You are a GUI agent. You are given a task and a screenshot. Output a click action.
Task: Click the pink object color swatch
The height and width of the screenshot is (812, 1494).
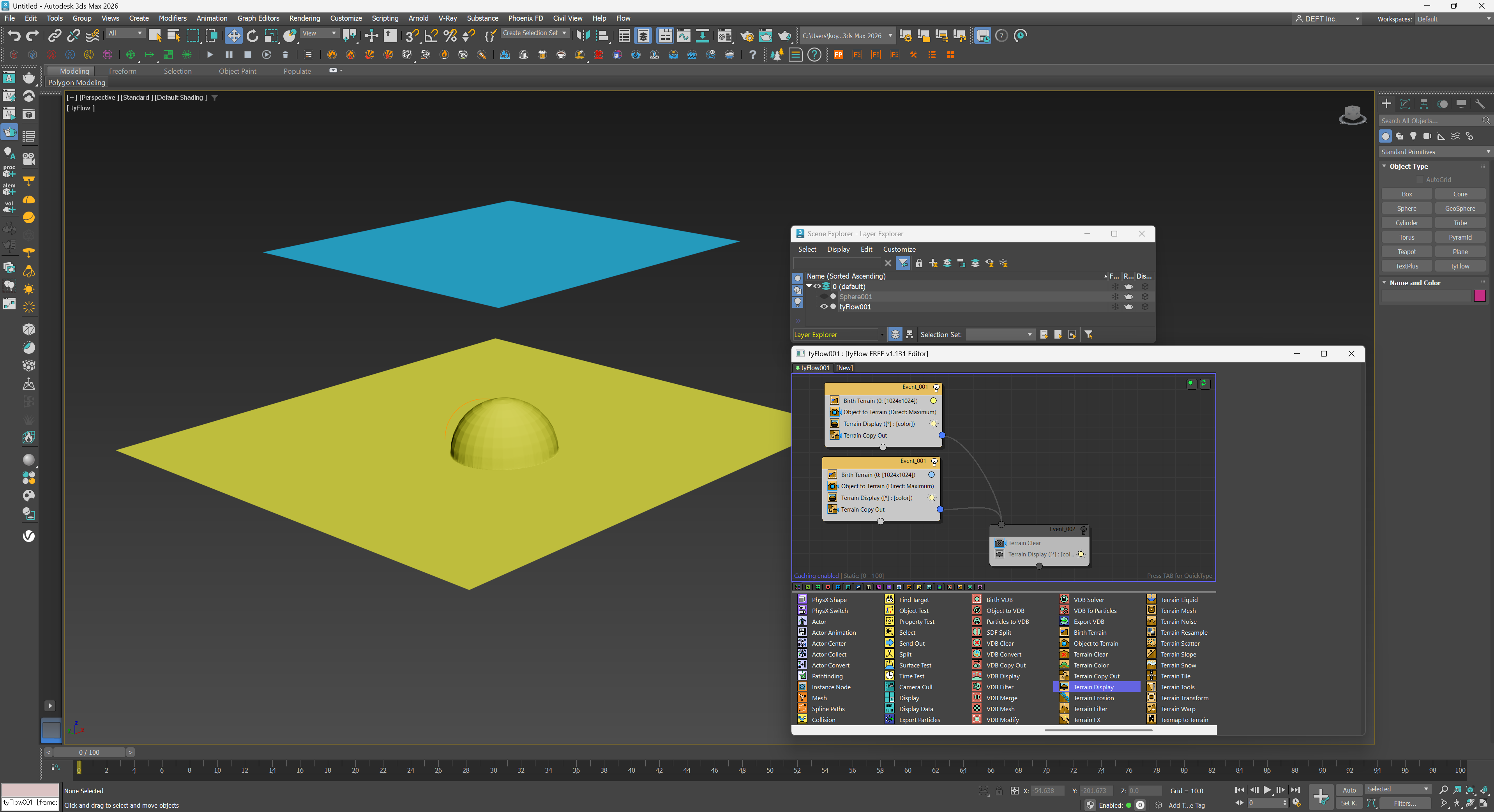click(1480, 296)
